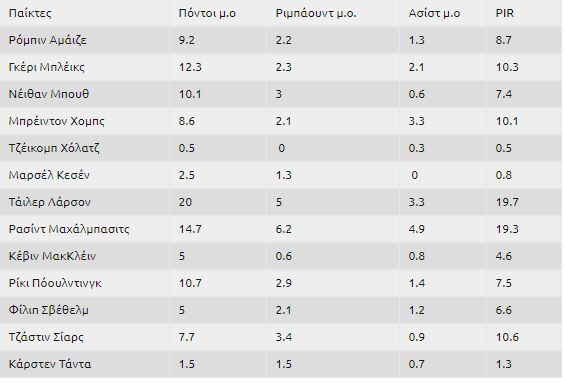This screenshot has height=389, width=565.
Task: Click the Πόντοι μ.ο column header
Action: pyautogui.click(x=207, y=13)
